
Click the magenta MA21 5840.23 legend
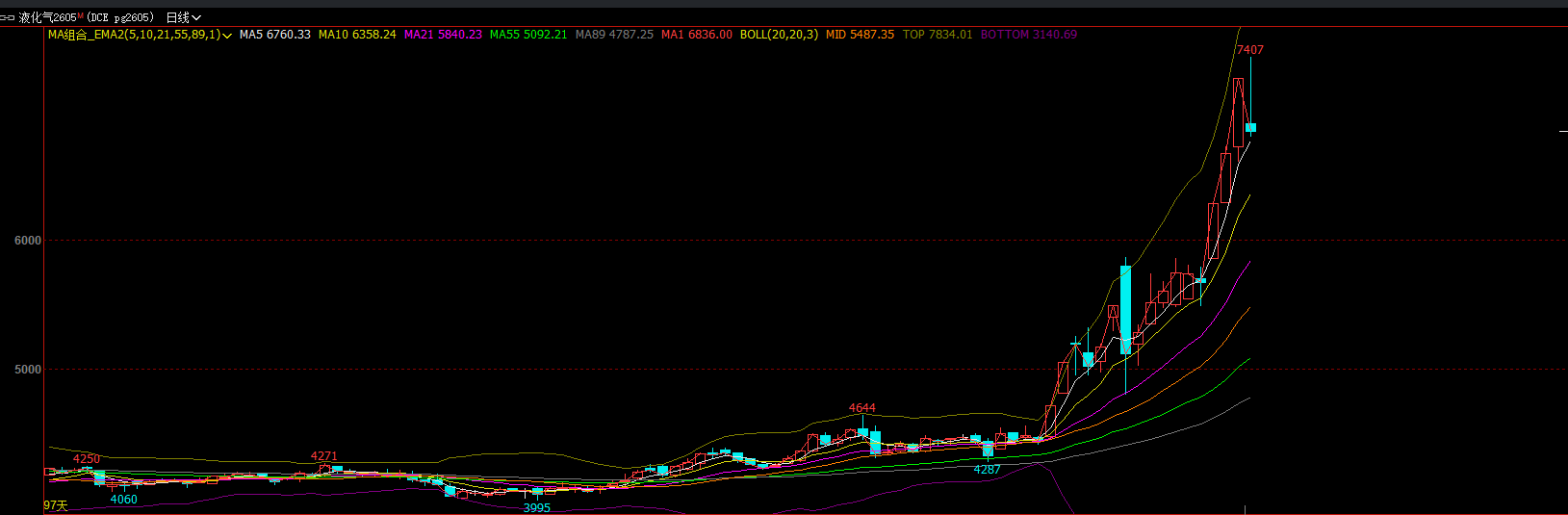[x=443, y=35]
